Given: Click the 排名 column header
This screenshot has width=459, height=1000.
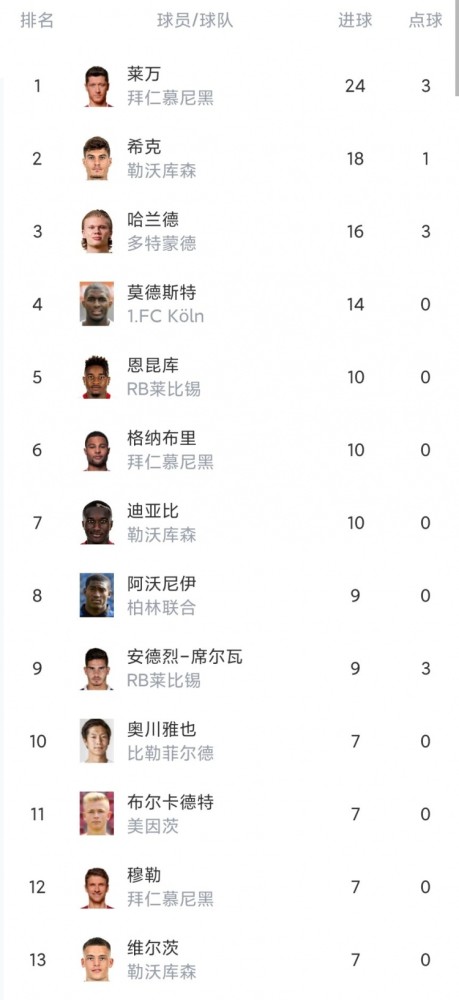Looking at the screenshot, I should pyautogui.click(x=37, y=20).
